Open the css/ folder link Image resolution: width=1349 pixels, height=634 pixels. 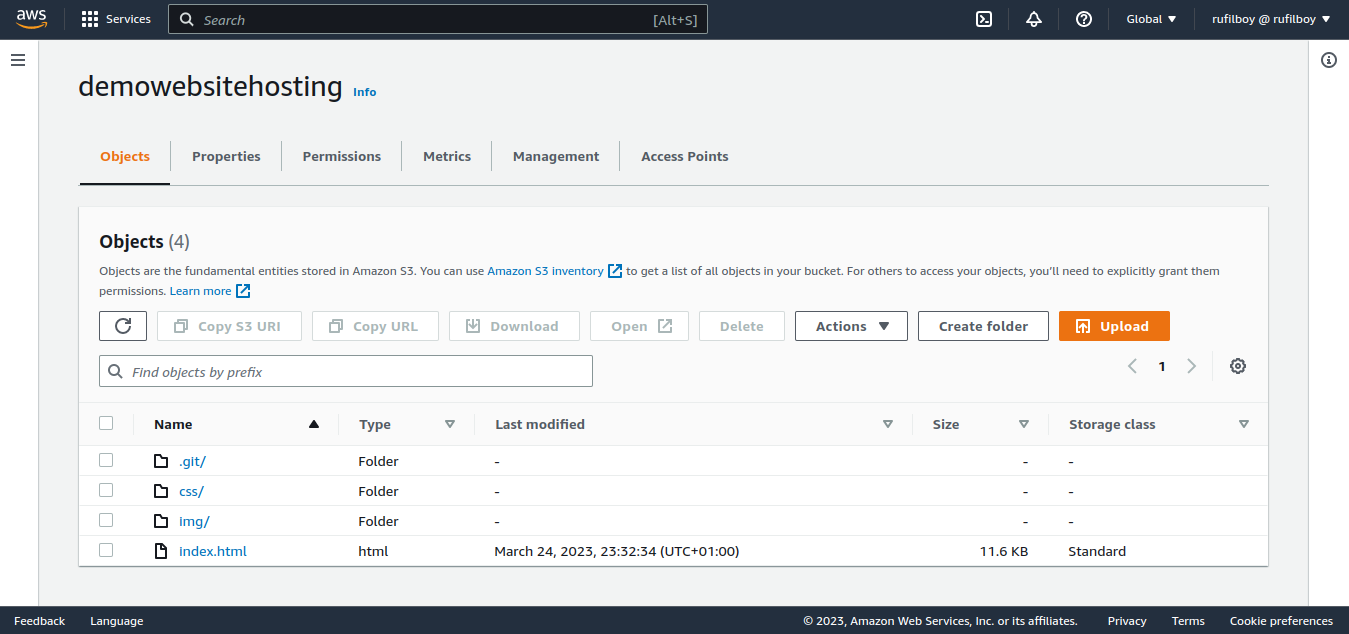[x=191, y=491]
